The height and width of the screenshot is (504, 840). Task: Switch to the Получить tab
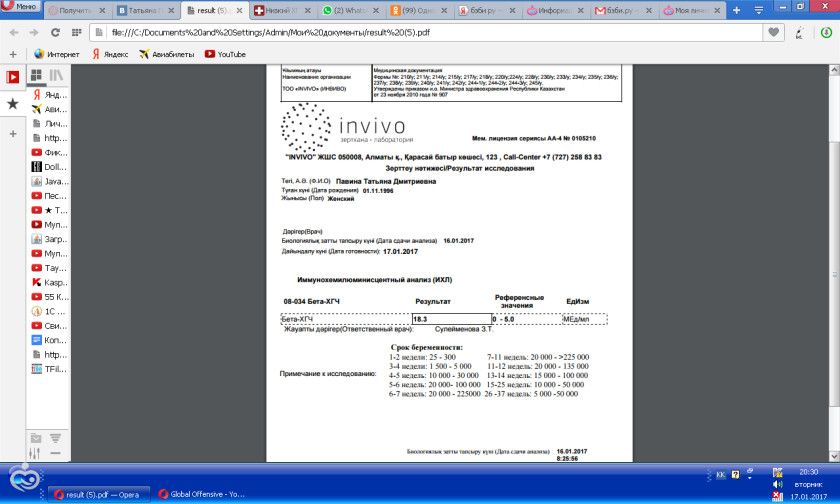76,10
